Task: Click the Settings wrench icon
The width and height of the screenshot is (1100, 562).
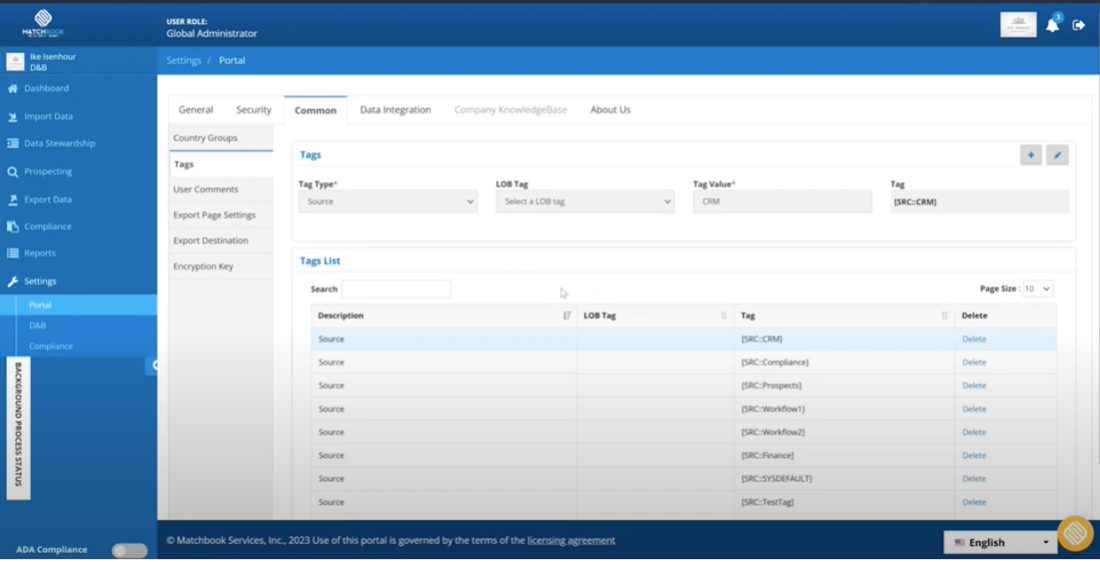Action: 13,281
